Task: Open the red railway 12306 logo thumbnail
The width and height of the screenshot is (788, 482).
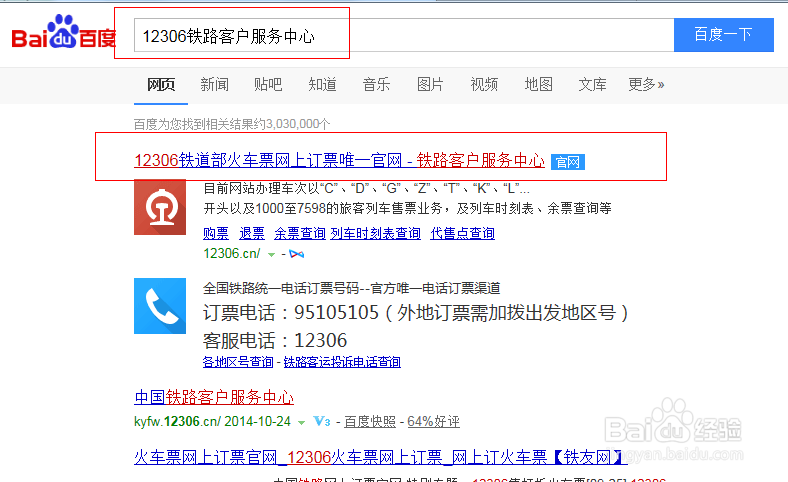Action: pos(160,207)
